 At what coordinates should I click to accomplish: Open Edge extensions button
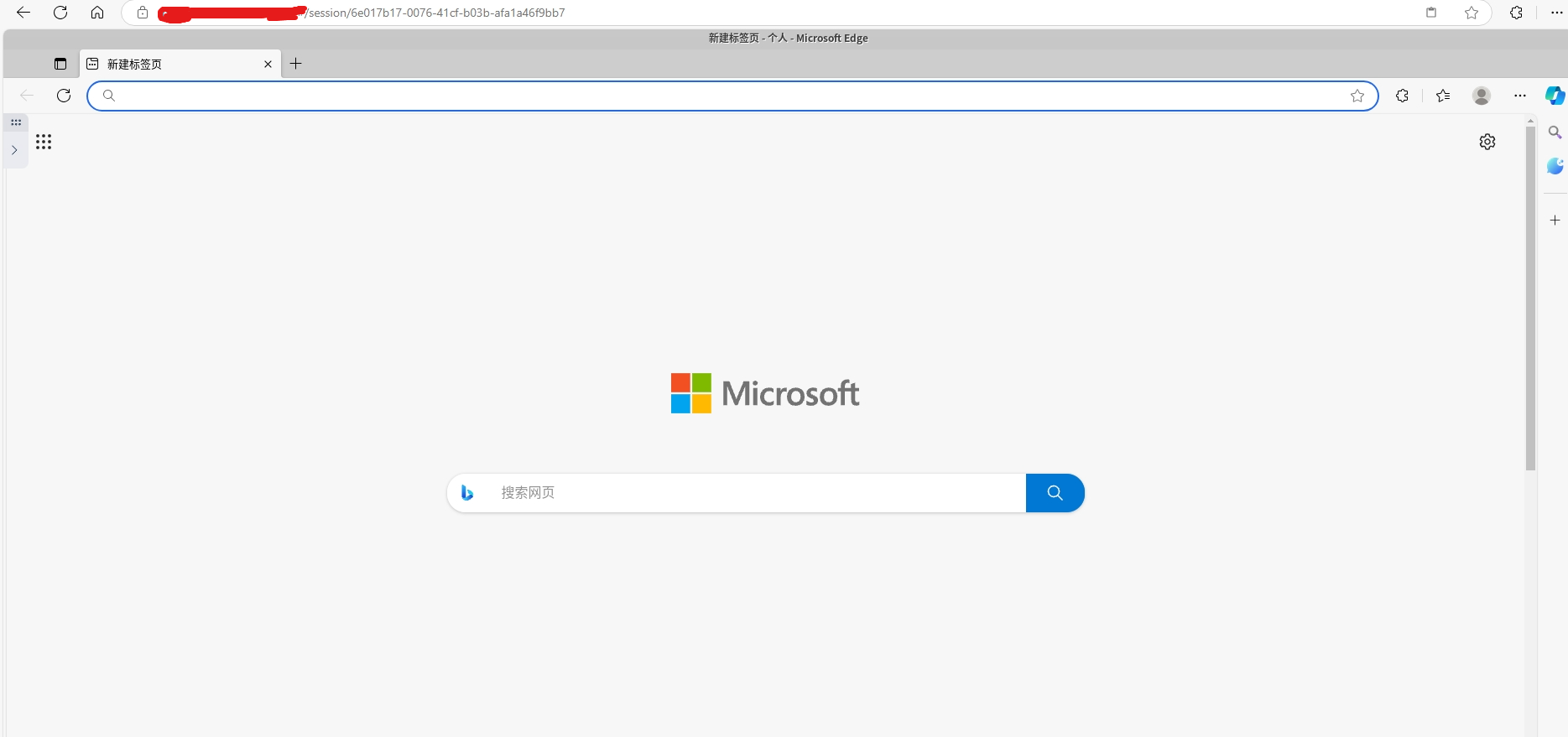[1402, 96]
